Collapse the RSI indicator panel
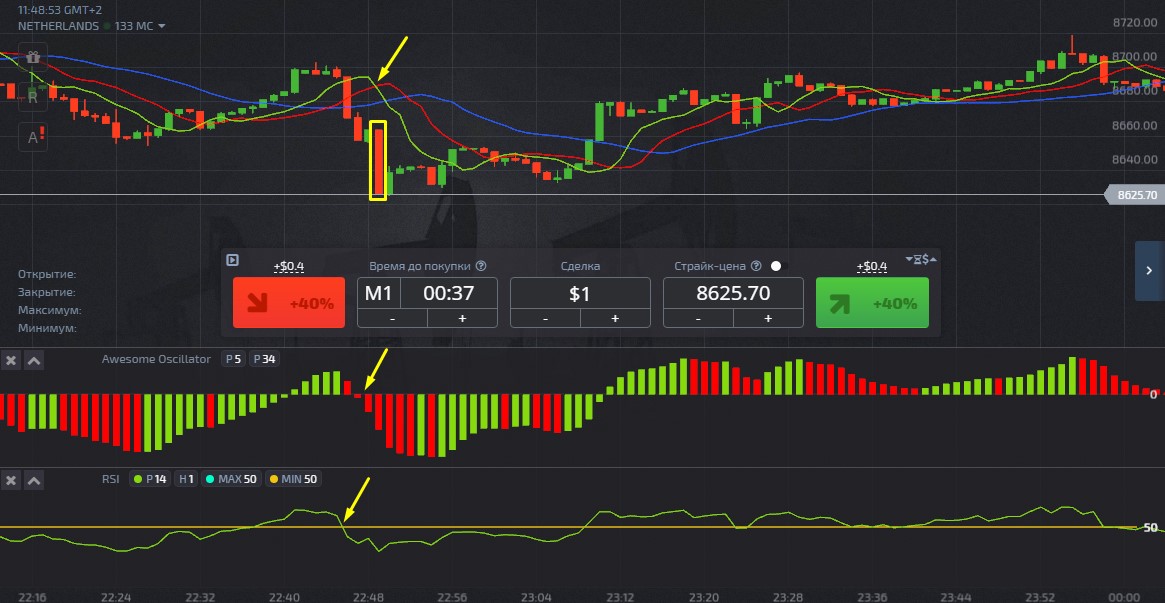This screenshot has width=1165, height=603. pos(33,480)
